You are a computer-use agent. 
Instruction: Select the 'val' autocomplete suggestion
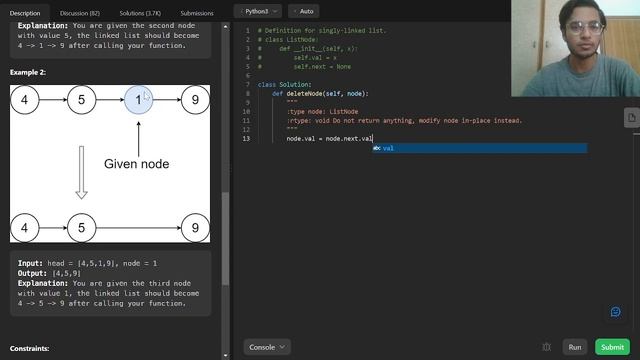pos(480,148)
